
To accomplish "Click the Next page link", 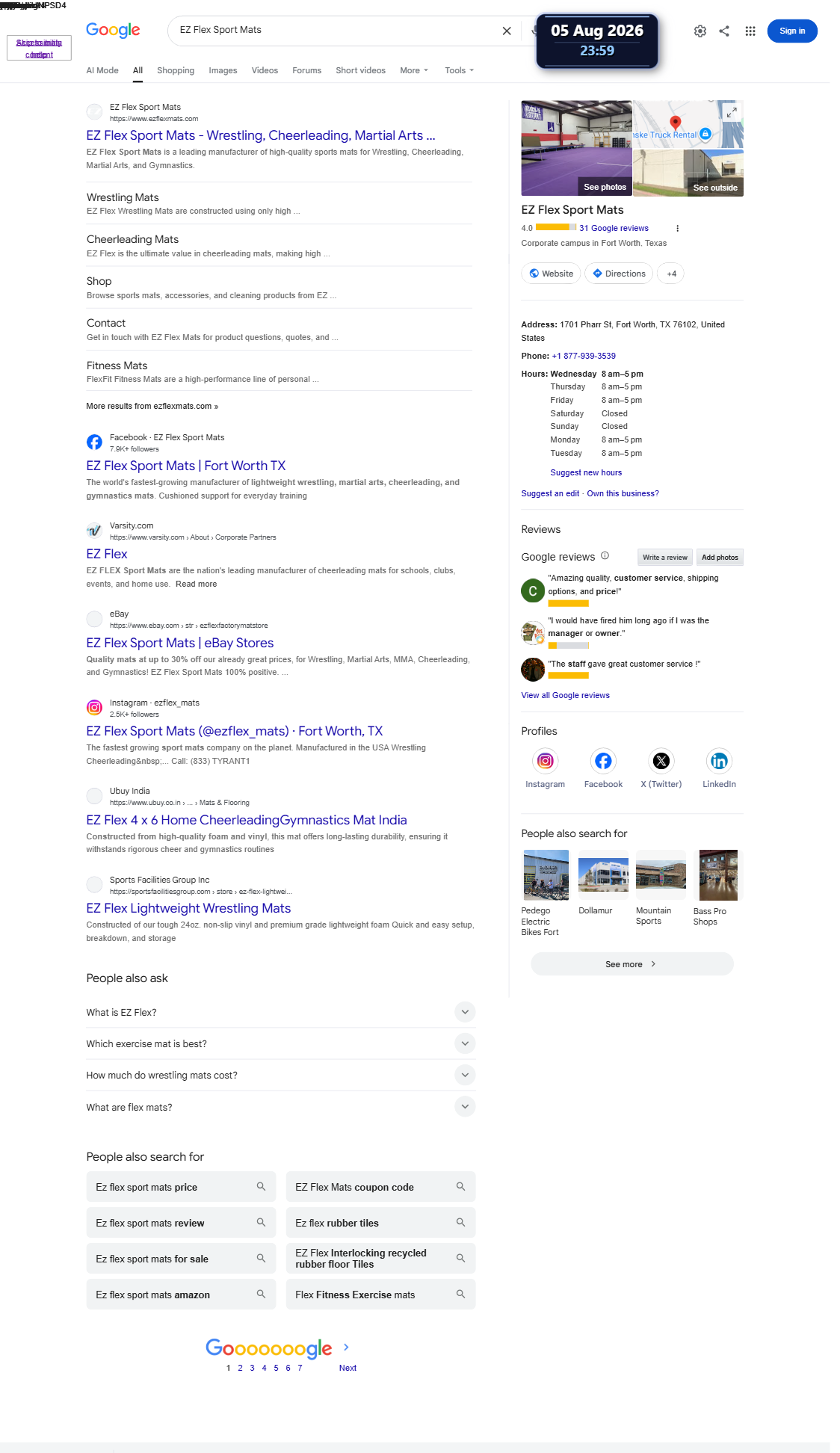I will 348,1368.
